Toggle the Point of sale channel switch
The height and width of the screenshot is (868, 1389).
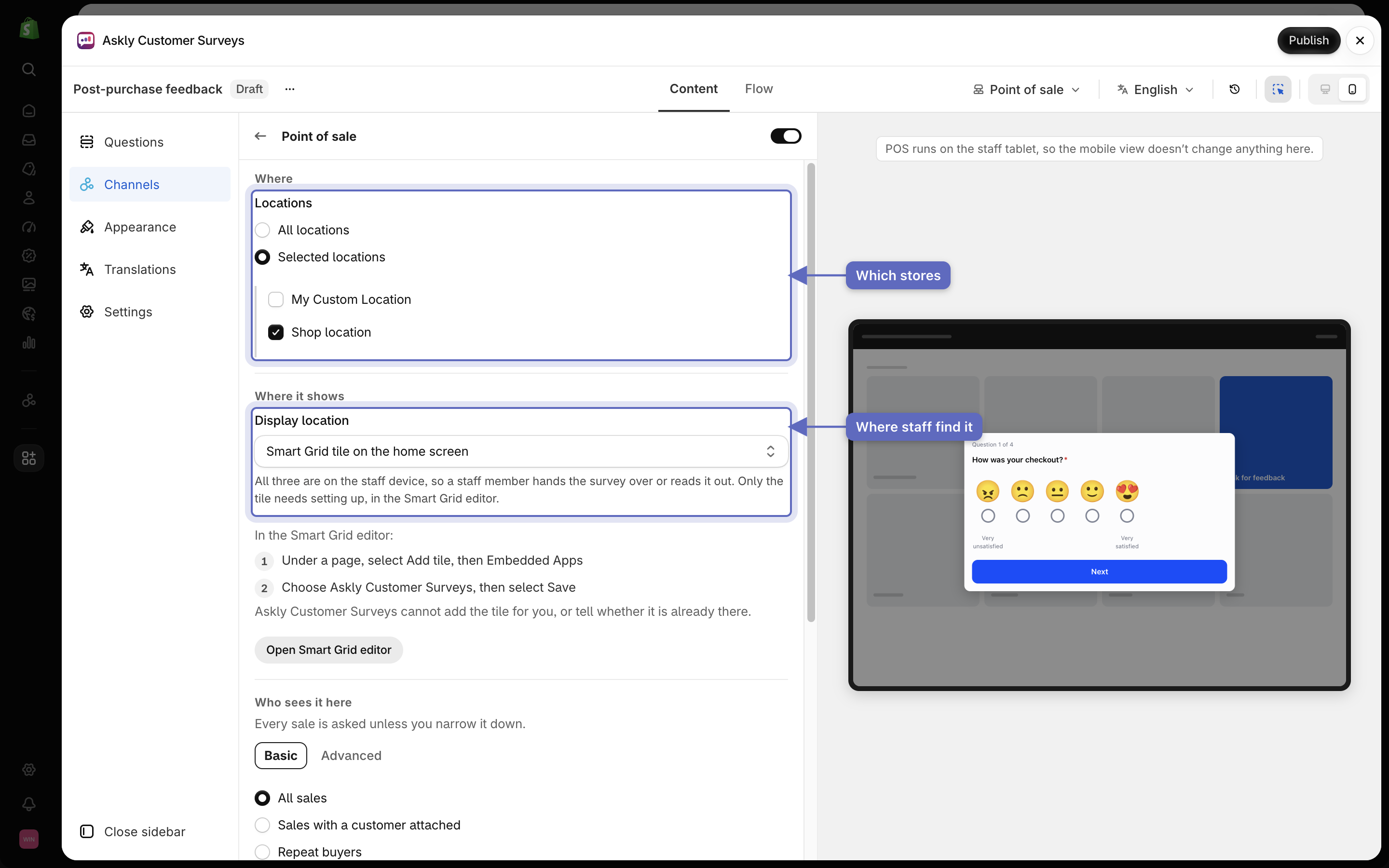[786, 136]
